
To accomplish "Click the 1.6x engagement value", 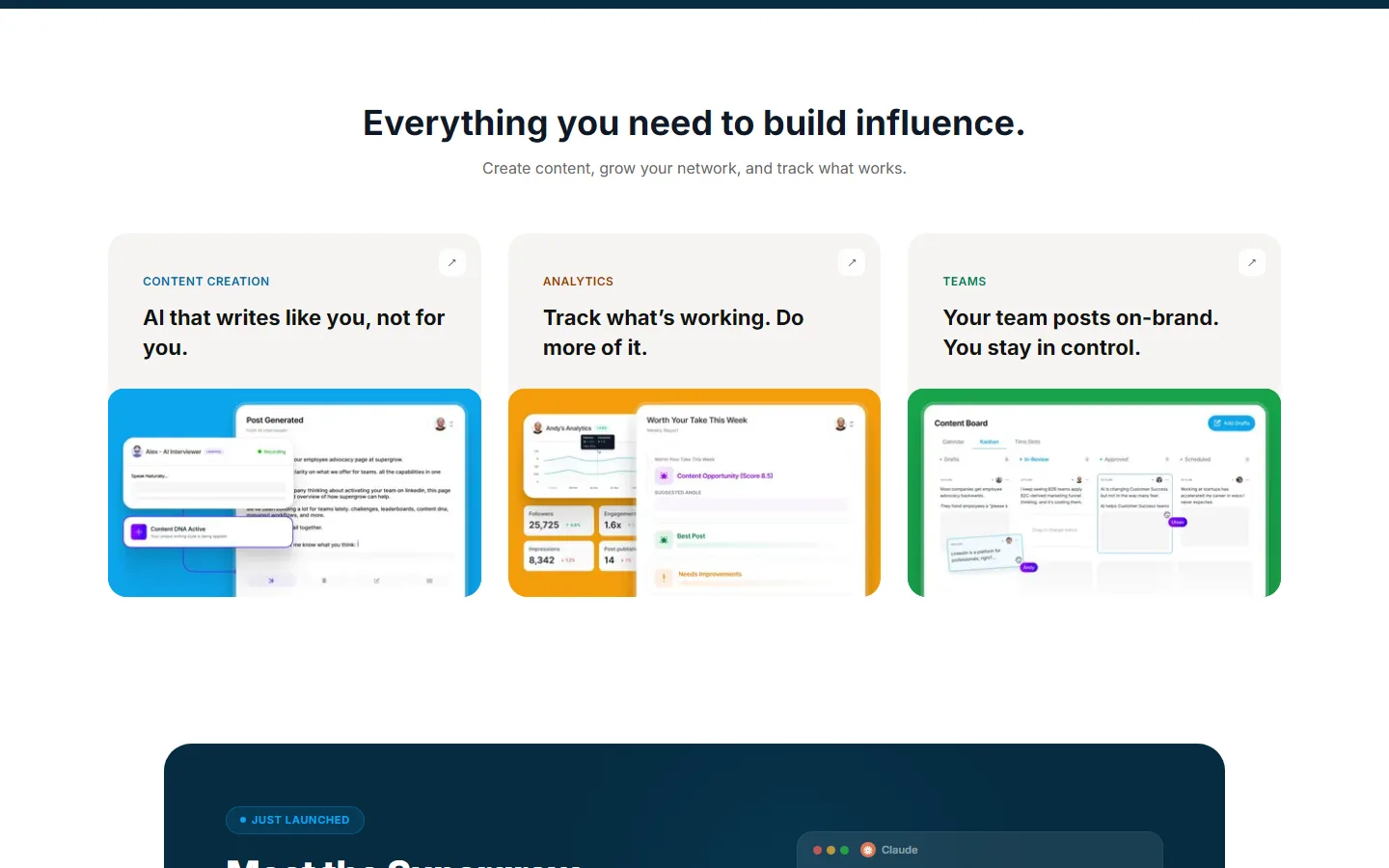I will [x=613, y=525].
